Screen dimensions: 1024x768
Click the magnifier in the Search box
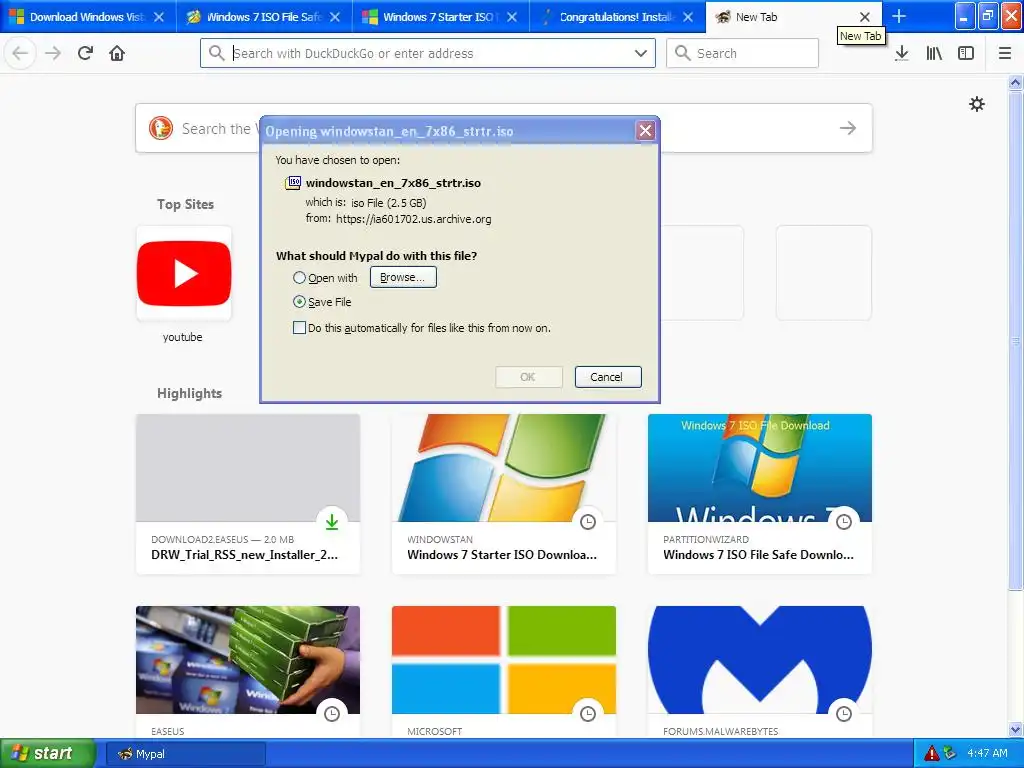point(682,53)
